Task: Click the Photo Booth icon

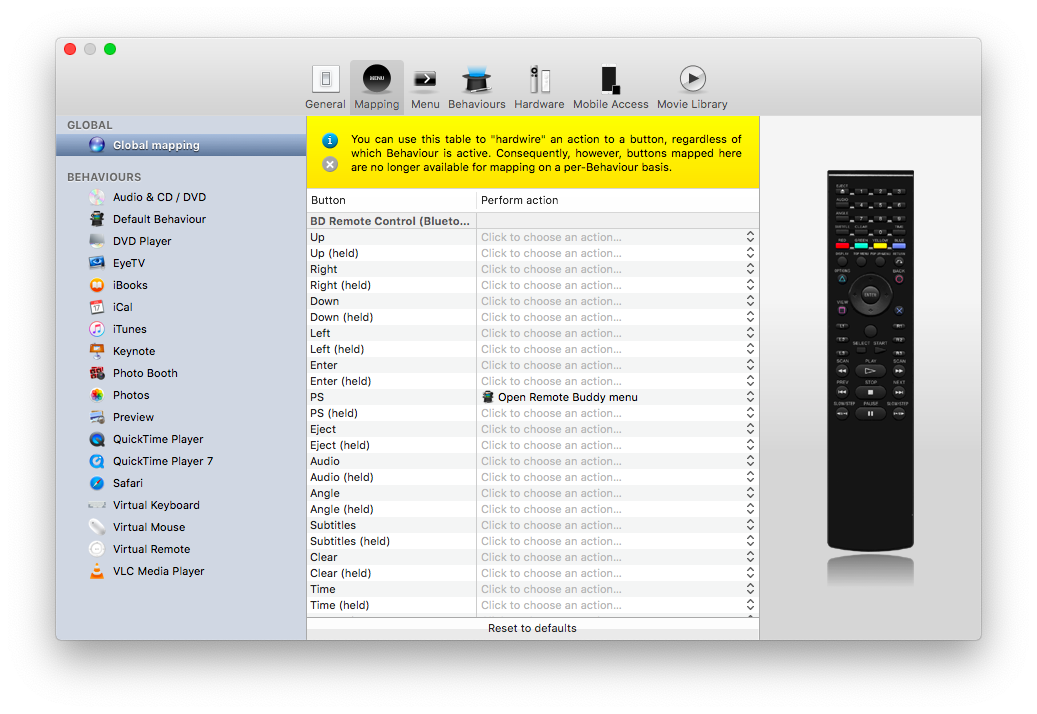Action: 97,373
